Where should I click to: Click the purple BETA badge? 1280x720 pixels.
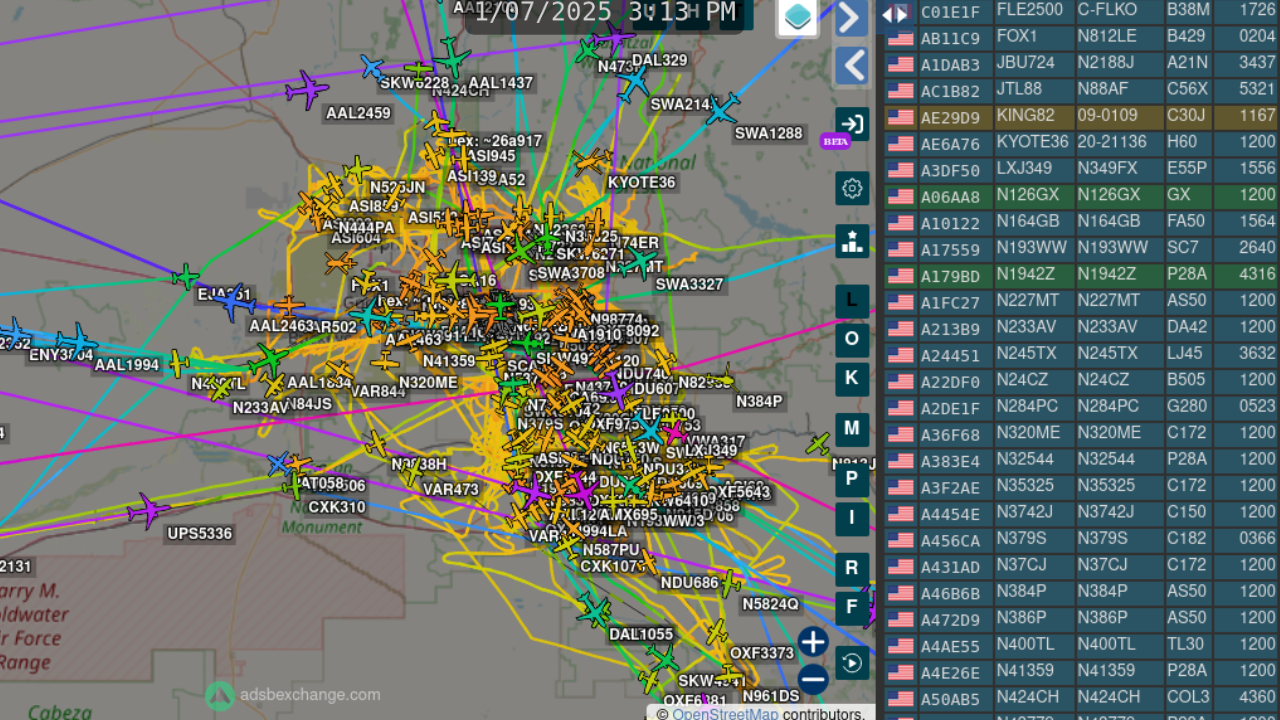point(835,141)
